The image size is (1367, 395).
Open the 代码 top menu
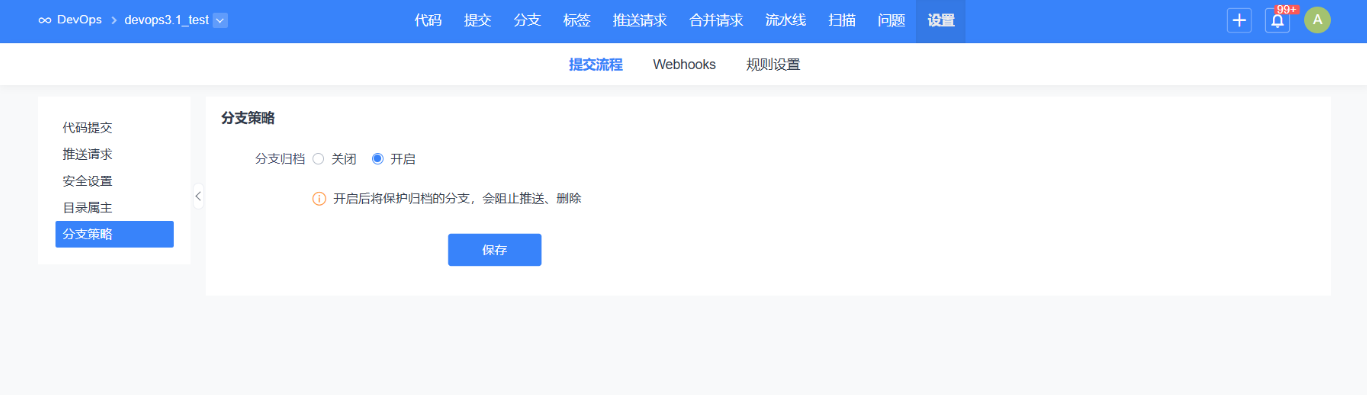[428, 20]
